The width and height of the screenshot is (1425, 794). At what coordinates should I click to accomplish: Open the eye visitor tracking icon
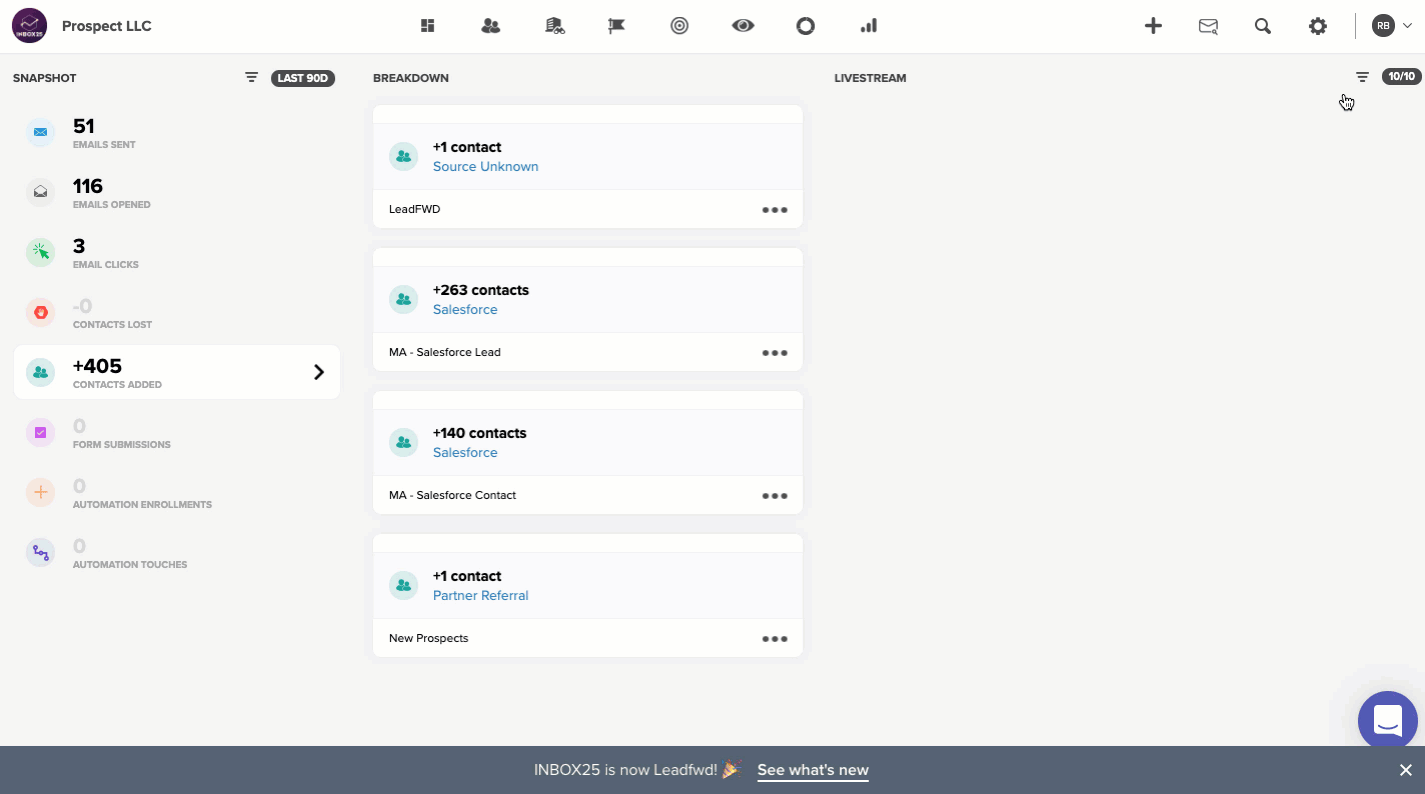tap(742, 26)
